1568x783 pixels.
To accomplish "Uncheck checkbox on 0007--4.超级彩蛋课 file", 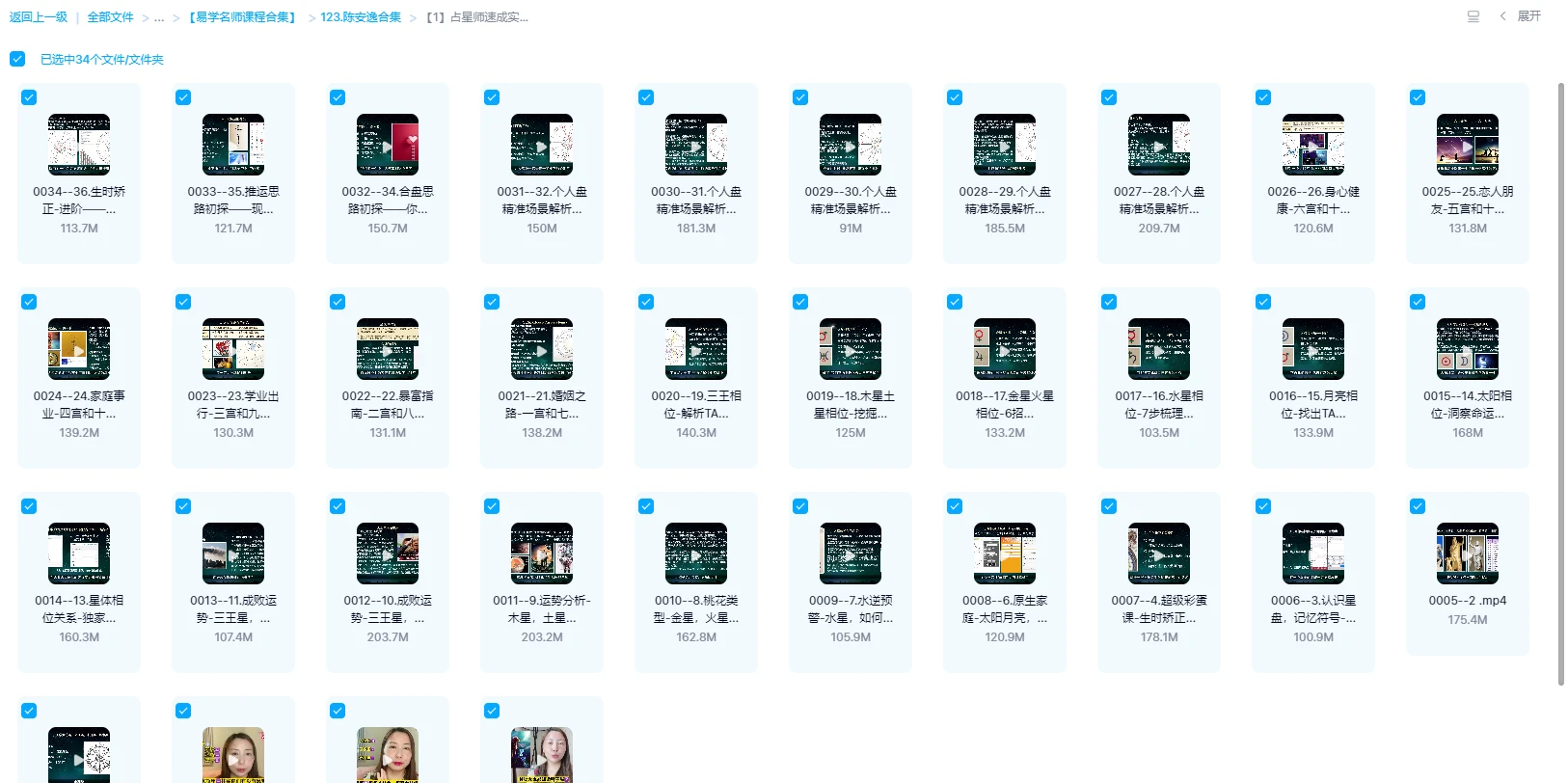I will 1109,506.
